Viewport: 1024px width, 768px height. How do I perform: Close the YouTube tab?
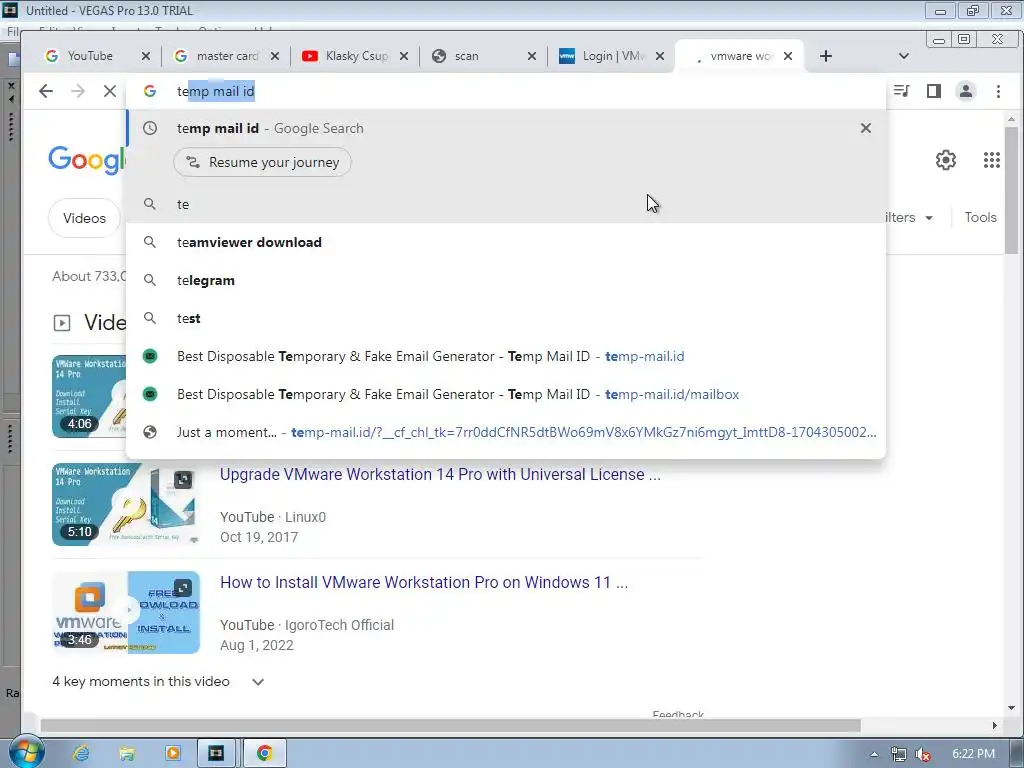pos(146,56)
